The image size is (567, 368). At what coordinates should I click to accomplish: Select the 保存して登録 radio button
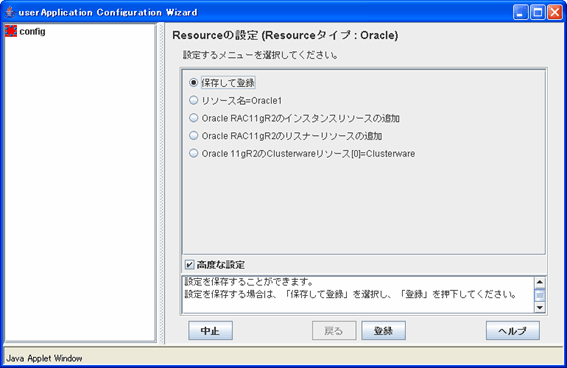(x=193, y=82)
